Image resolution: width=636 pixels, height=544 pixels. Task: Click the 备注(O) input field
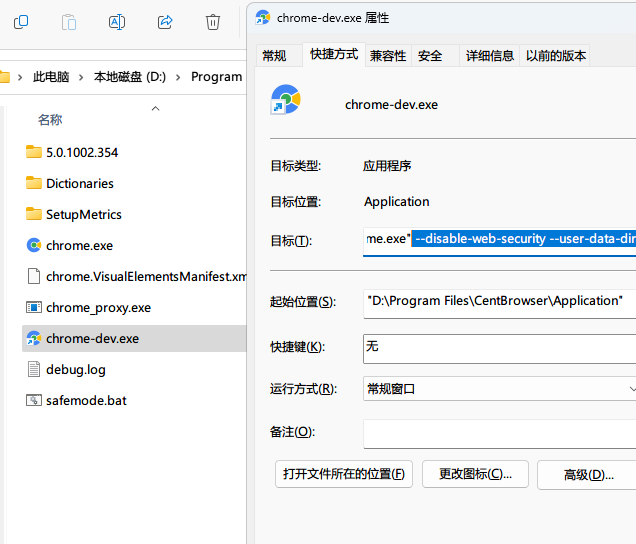click(500, 434)
